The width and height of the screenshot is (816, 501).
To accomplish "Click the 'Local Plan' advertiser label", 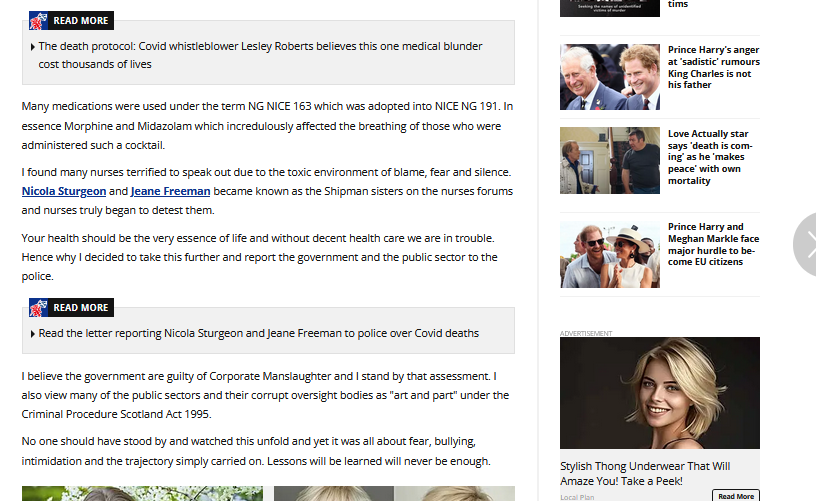I will click(577, 497).
